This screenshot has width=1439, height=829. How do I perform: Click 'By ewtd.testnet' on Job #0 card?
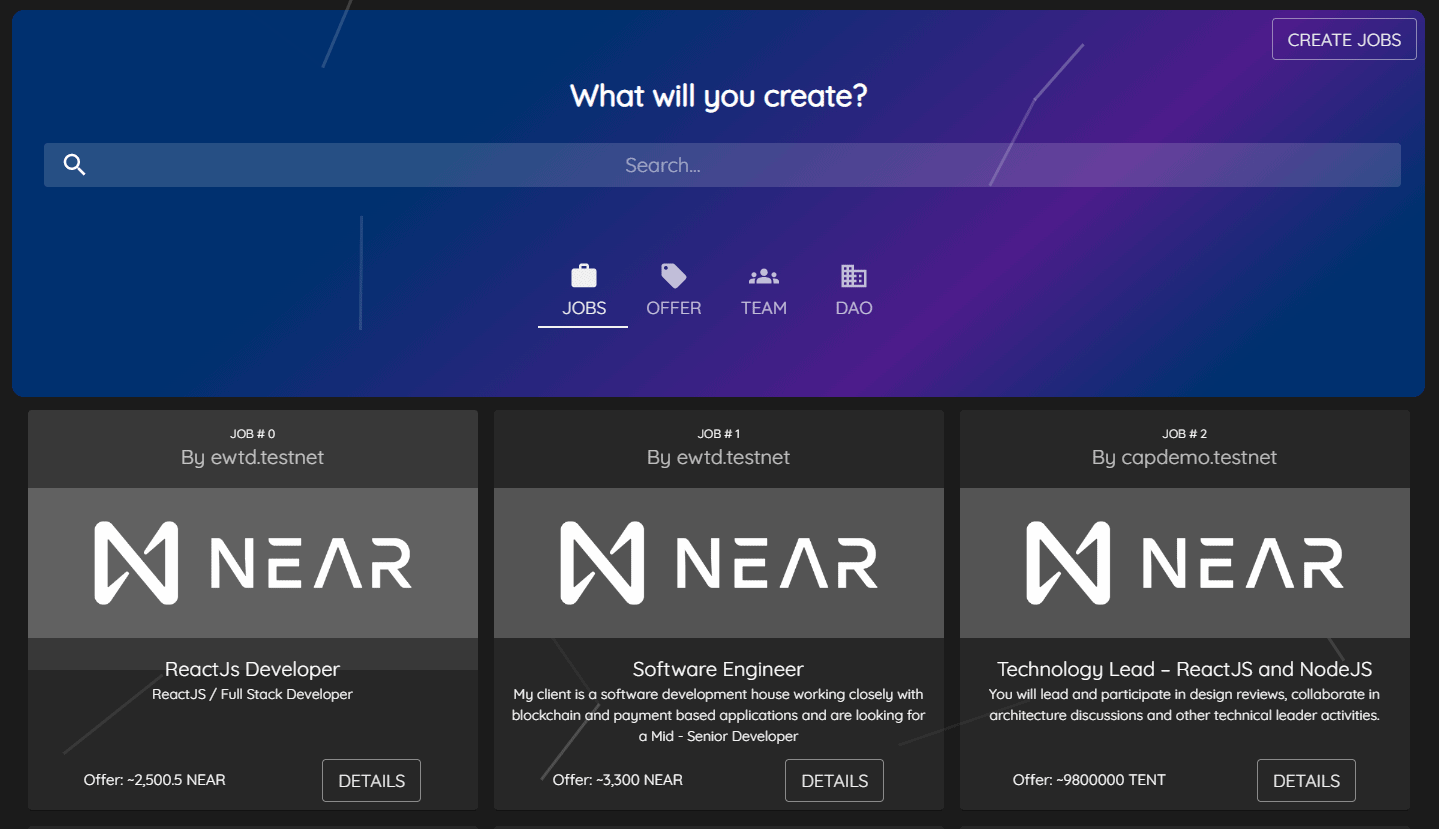(x=252, y=457)
